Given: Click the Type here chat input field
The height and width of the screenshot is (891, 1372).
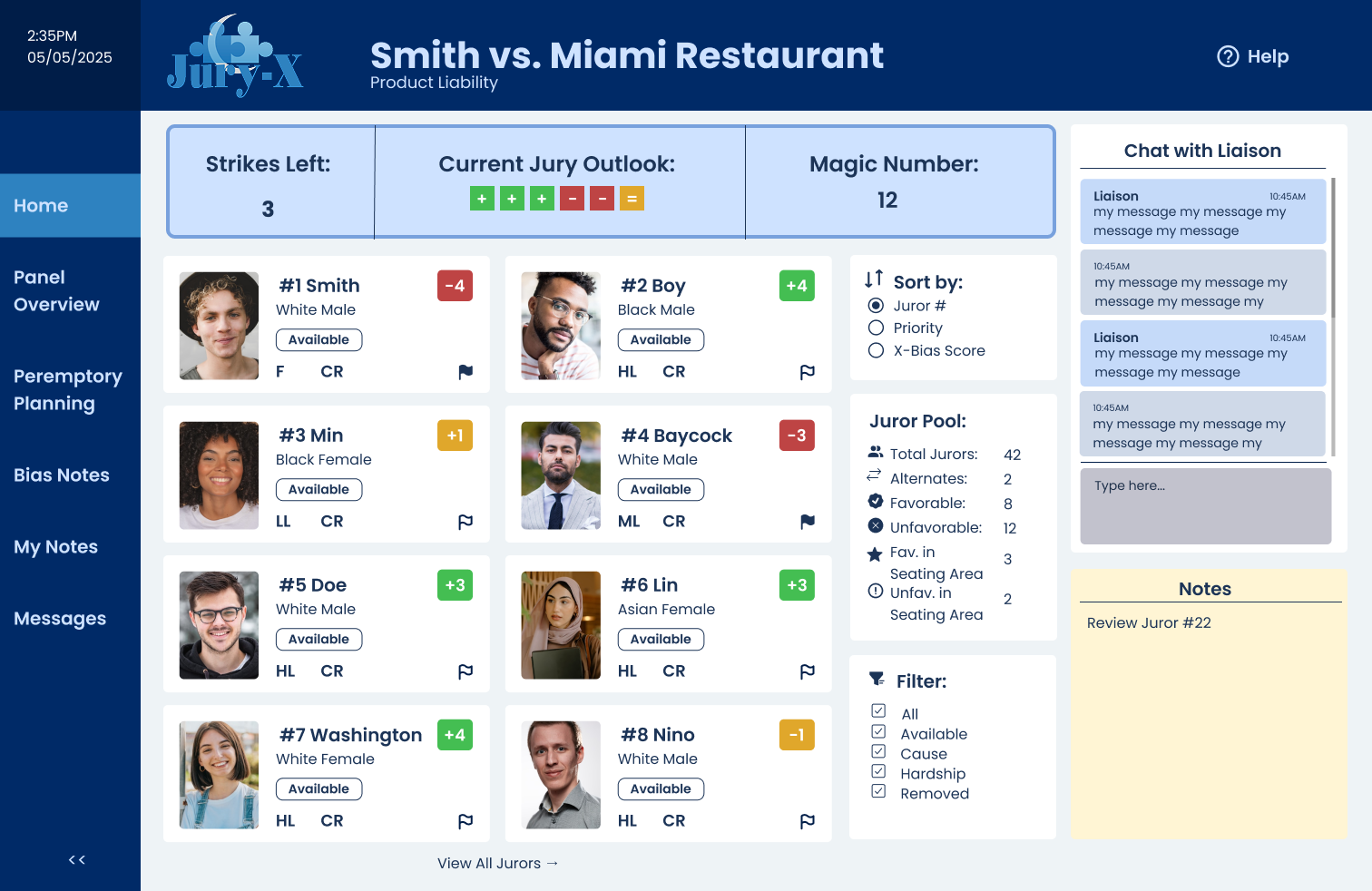Looking at the screenshot, I should (1205, 506).
